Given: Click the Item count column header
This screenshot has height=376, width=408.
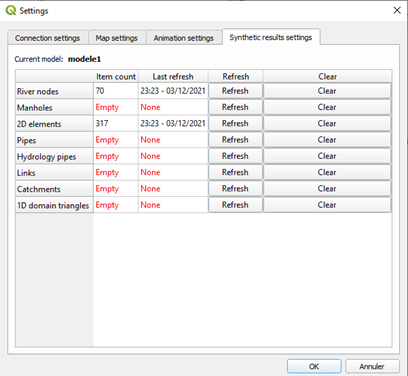Looking at the screenshot, I should tap(116, 76).
